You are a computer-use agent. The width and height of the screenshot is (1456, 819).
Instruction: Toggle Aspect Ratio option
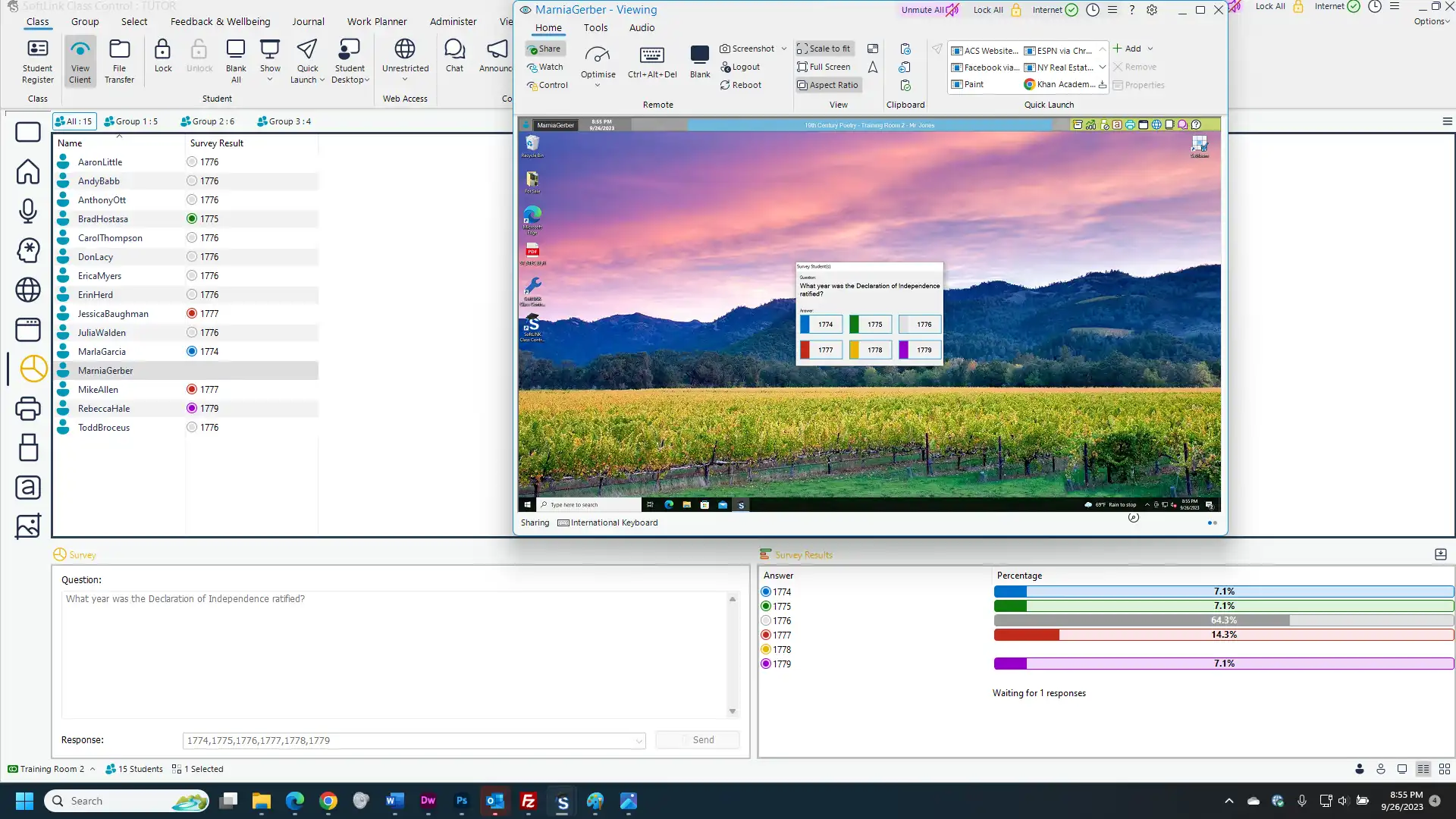pos(827,85)
